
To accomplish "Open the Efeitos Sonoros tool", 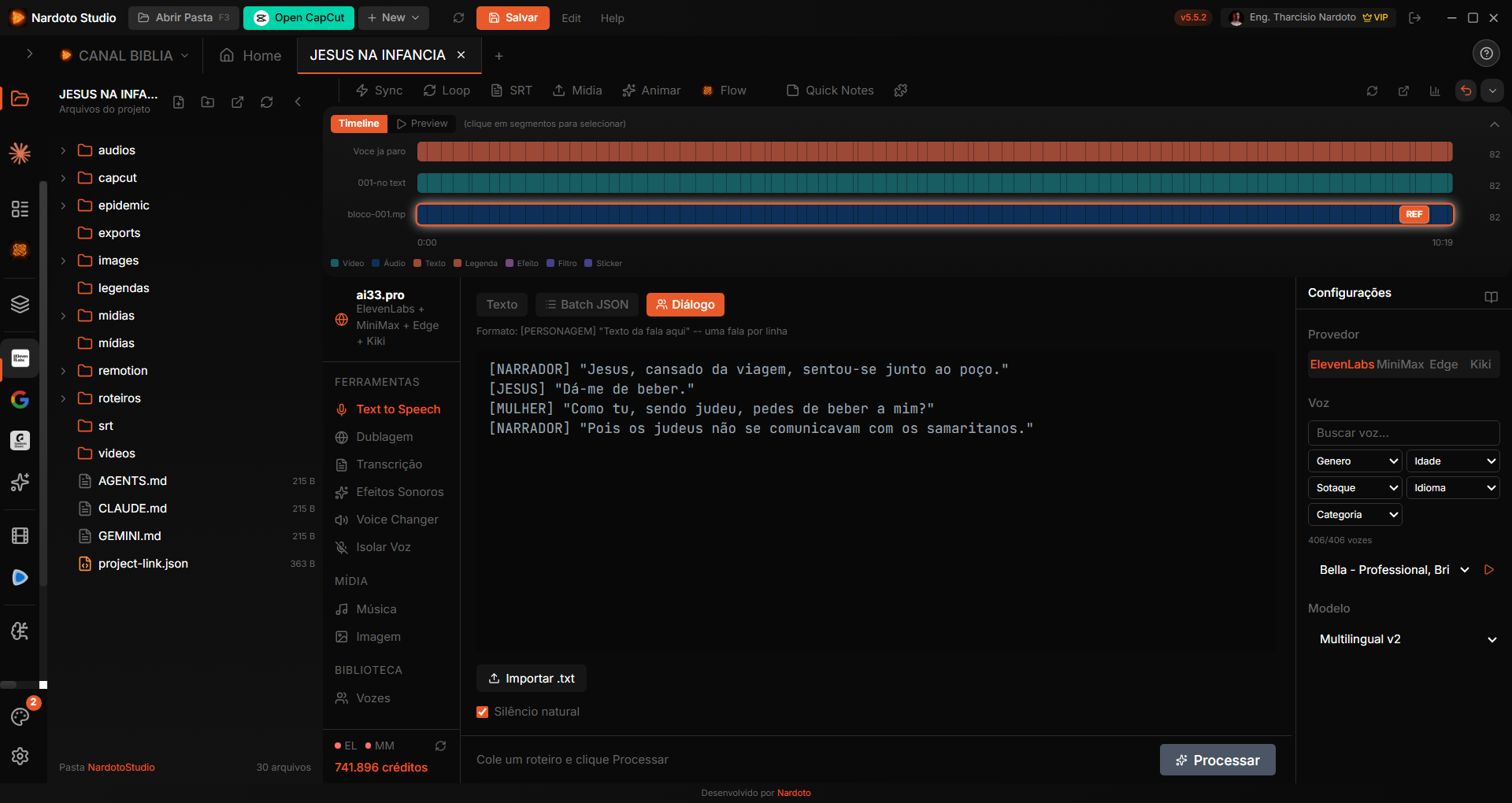I will tap(398, 491).
